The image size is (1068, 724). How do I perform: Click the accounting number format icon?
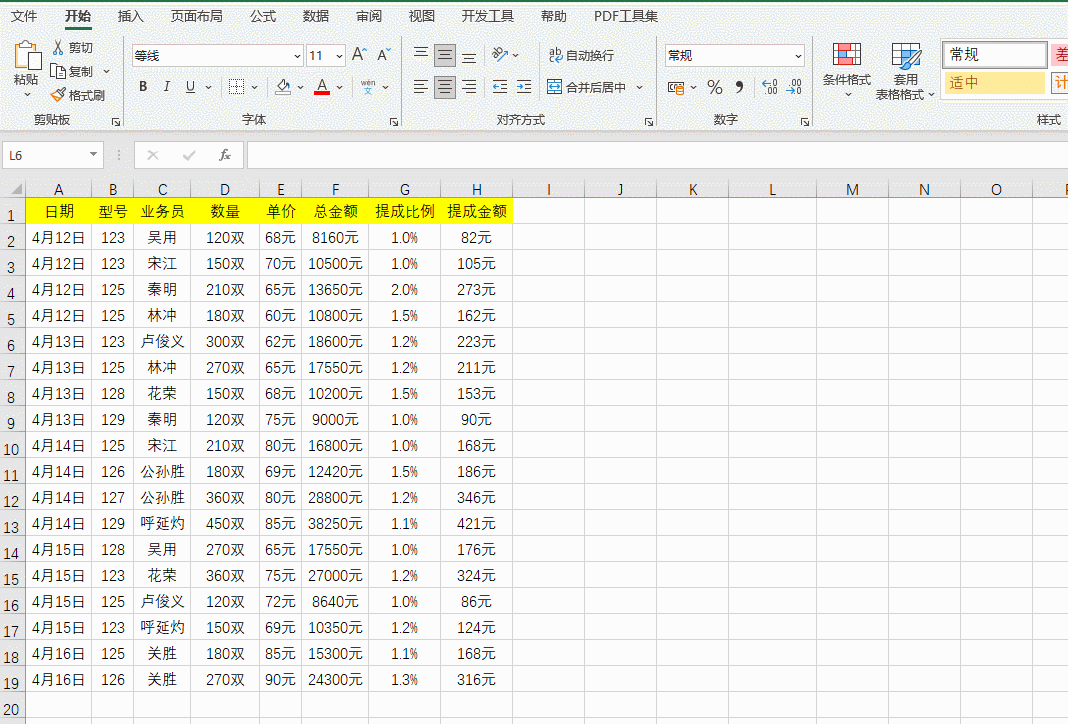[676, 87]
